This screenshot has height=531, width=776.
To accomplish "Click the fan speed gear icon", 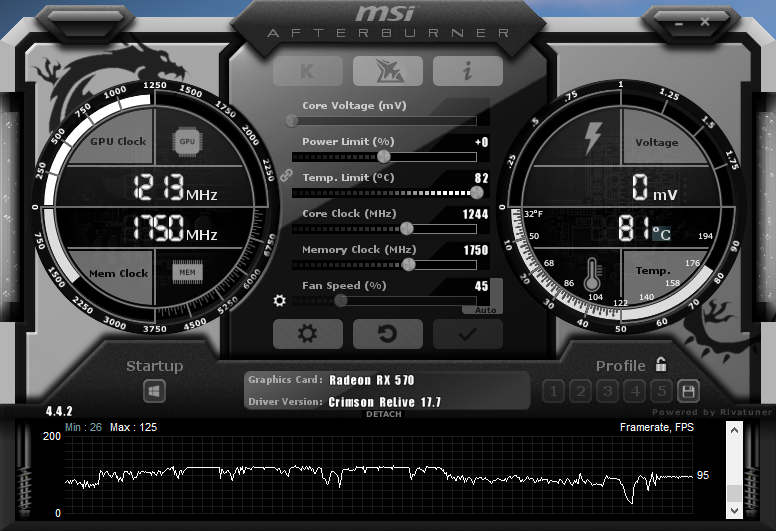I will (280, 301).
